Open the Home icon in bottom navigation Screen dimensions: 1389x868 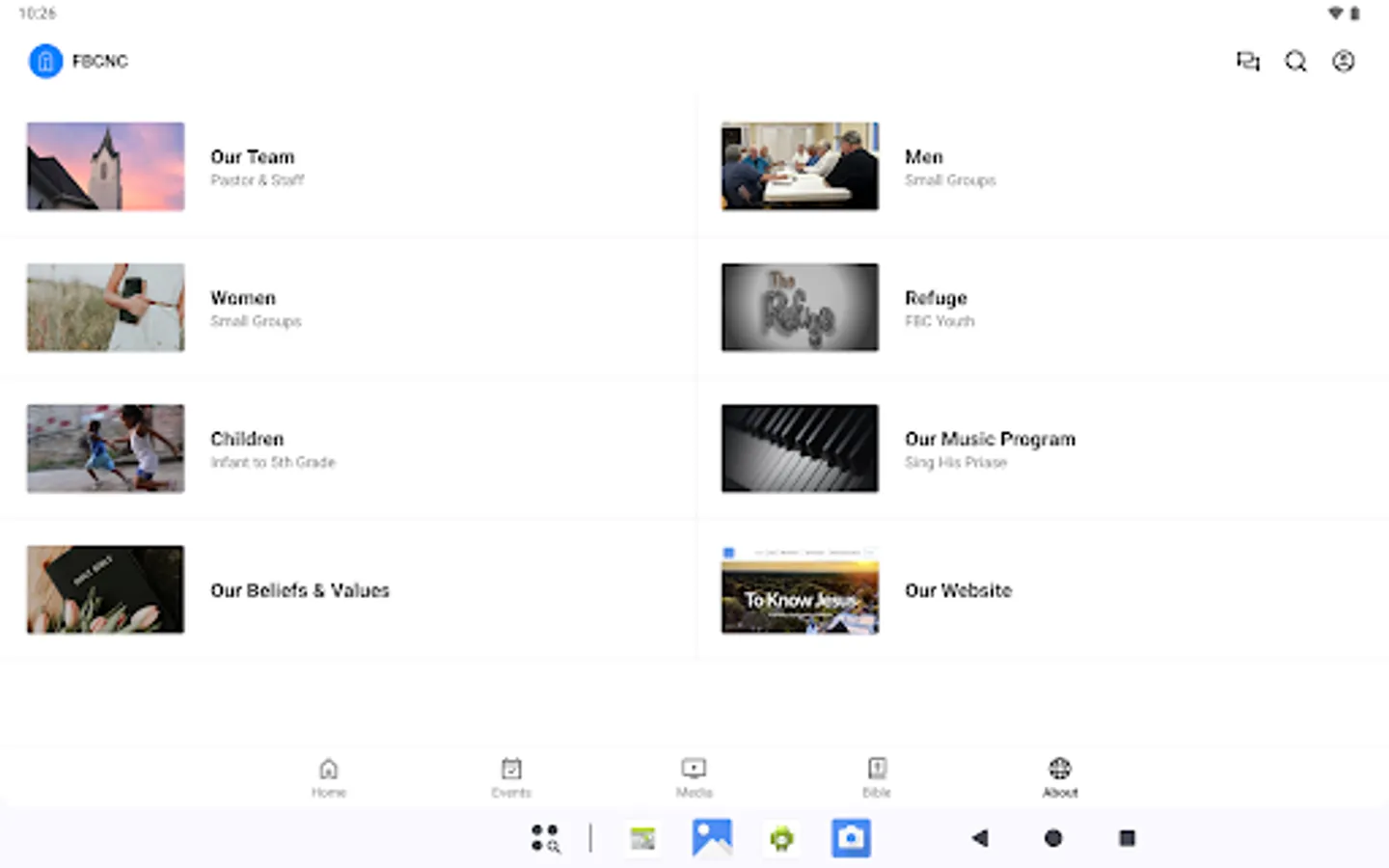click(x=329, y=776)
